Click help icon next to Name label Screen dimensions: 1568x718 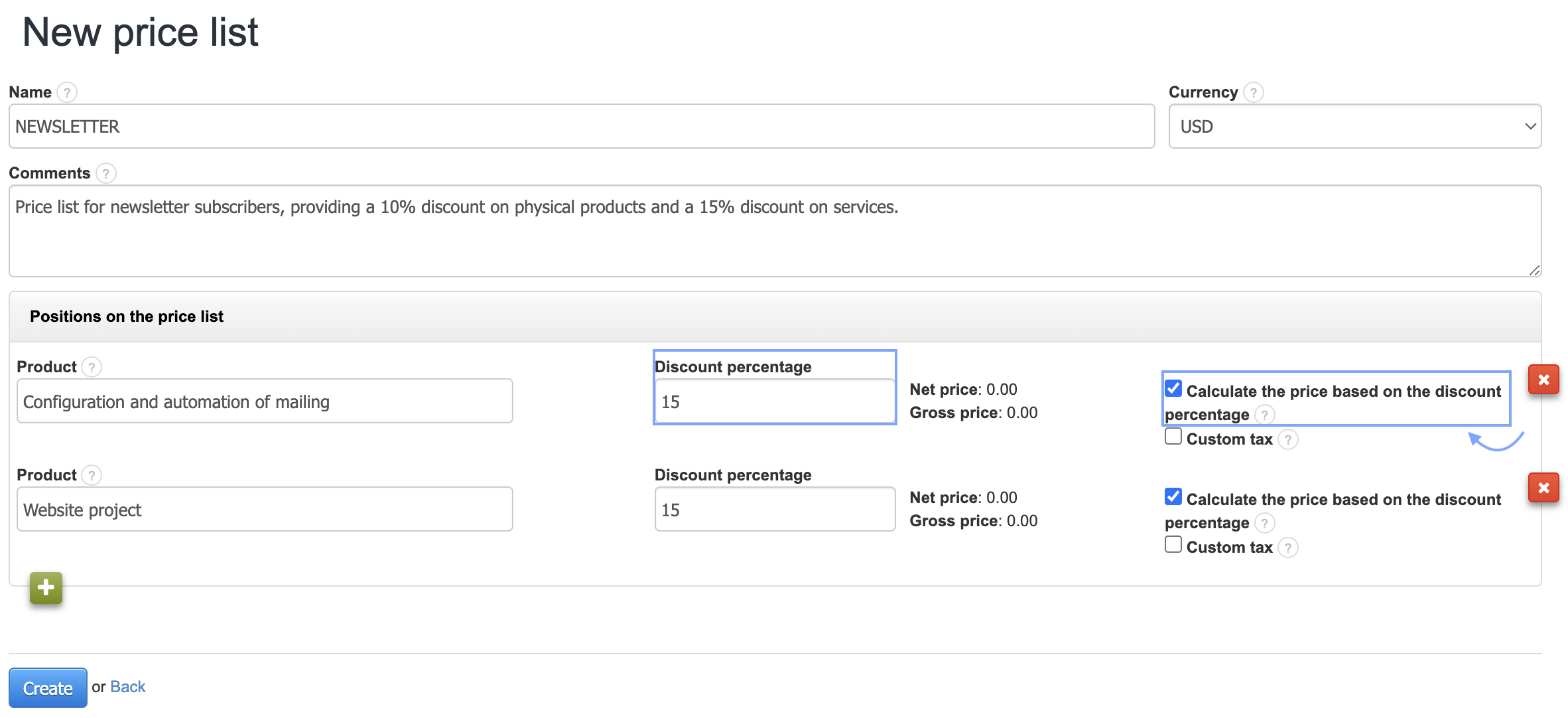pyautogui.click(x=67, y=92)
